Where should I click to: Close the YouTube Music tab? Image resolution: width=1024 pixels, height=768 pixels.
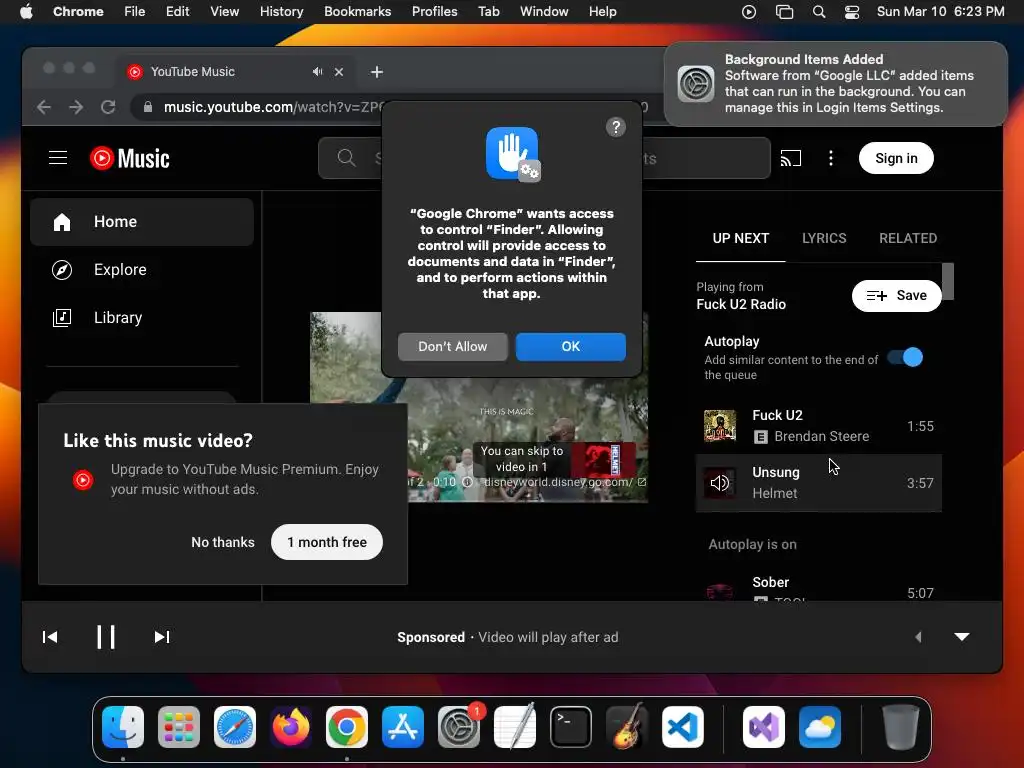[x=339, y=72]
